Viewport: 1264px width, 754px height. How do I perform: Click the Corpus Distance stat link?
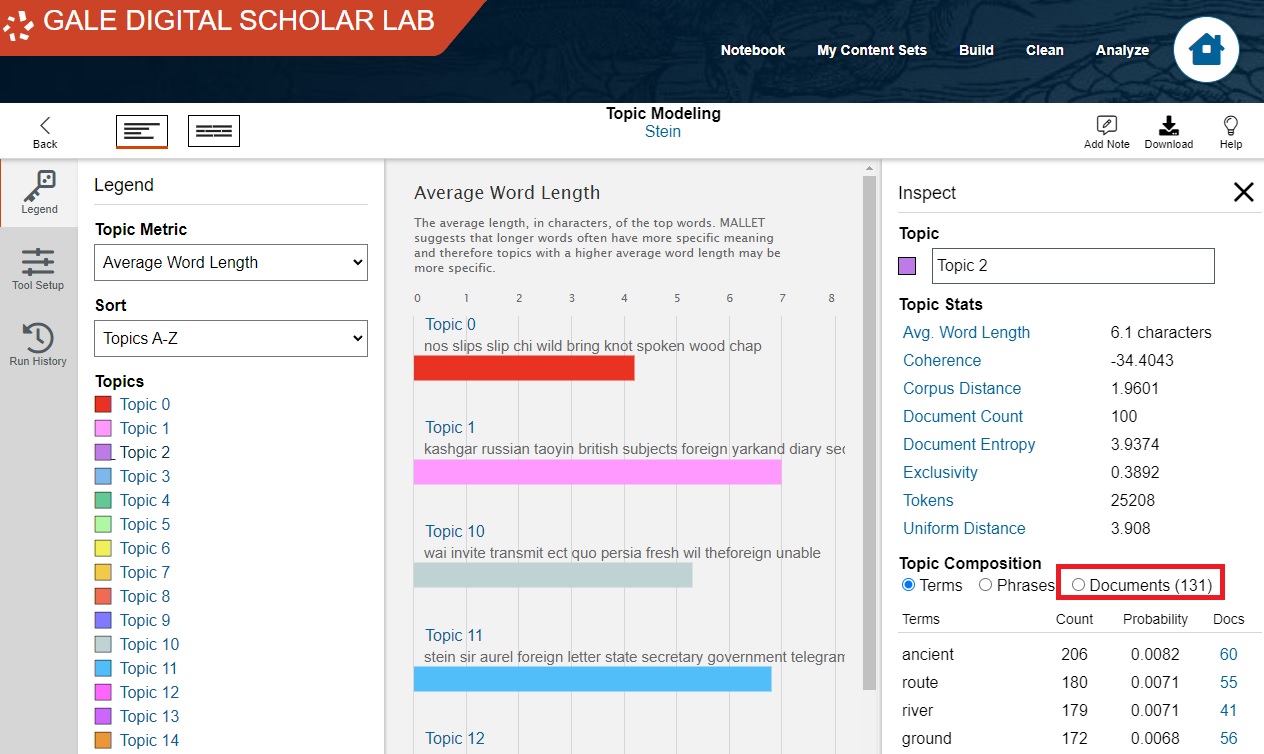click(962, 388)
